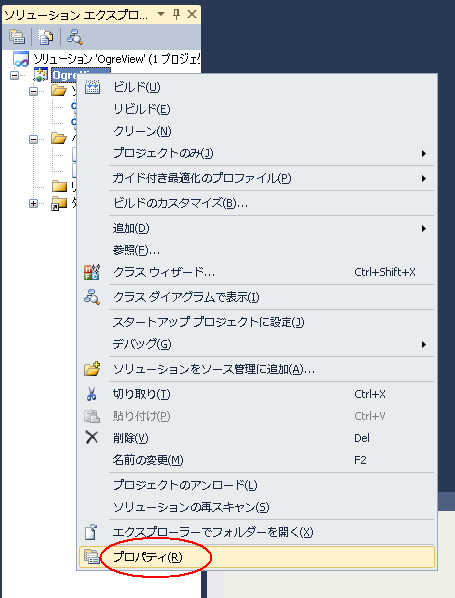The width and height of the screenshot is (455, 598).
Task: Expand the last collapsed folder with plus sign
Action: [x=34, y=204]
